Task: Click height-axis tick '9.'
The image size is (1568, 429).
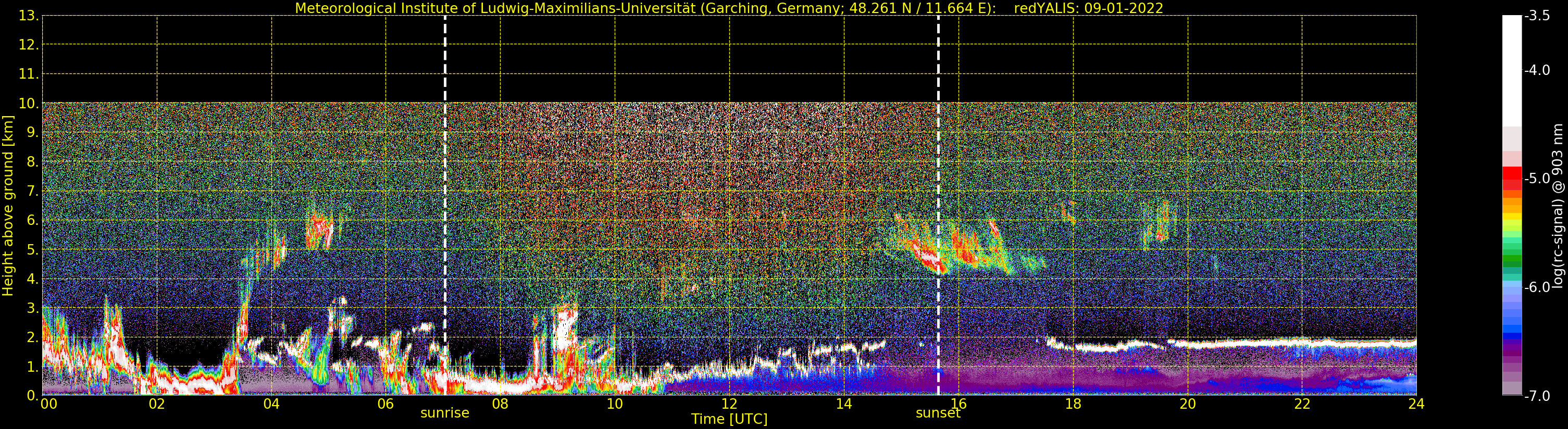Action: (x=32, y=133)
